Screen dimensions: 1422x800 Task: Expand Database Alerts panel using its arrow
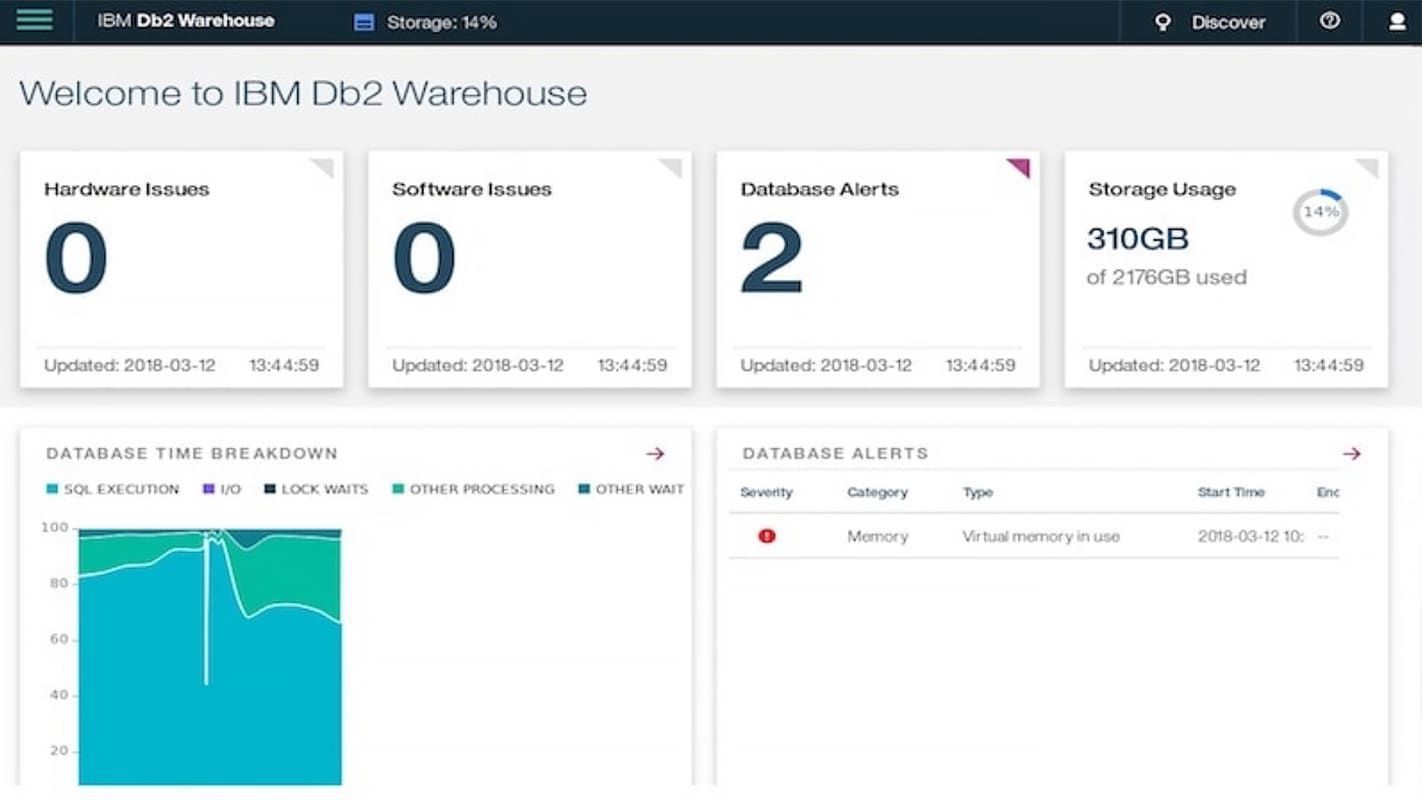click(x=1352, y=453)
